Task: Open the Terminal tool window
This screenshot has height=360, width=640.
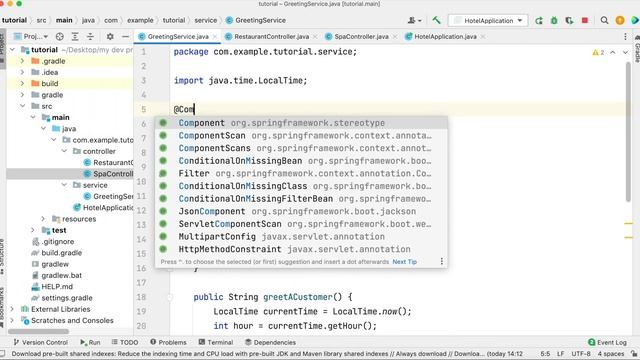Action: point(216,342)
